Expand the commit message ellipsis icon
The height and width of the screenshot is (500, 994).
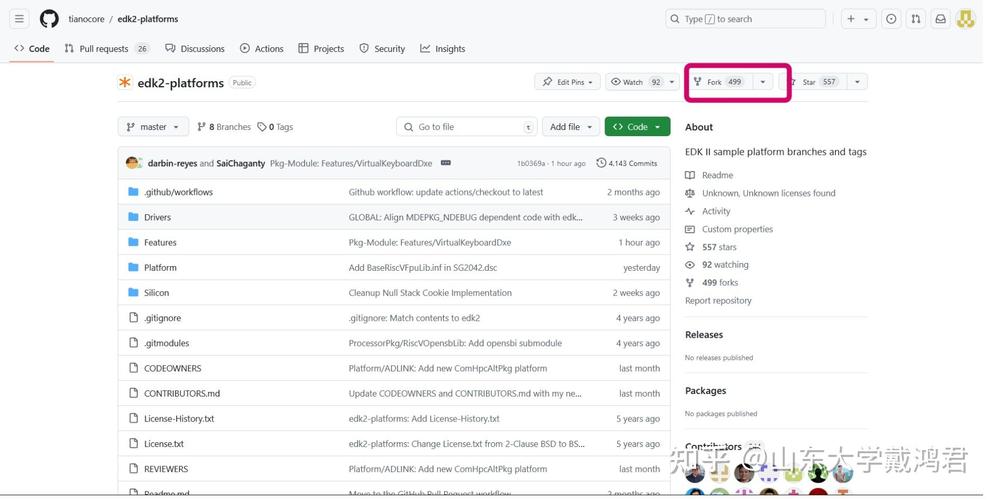point(445,163)
